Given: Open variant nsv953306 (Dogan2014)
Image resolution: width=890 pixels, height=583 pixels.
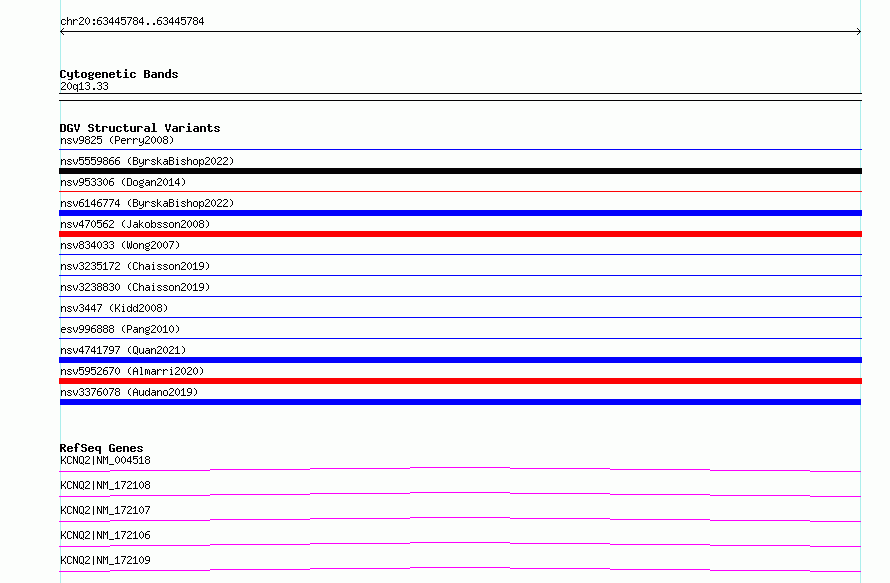Looking at the screenshot, I should point(123,182).
